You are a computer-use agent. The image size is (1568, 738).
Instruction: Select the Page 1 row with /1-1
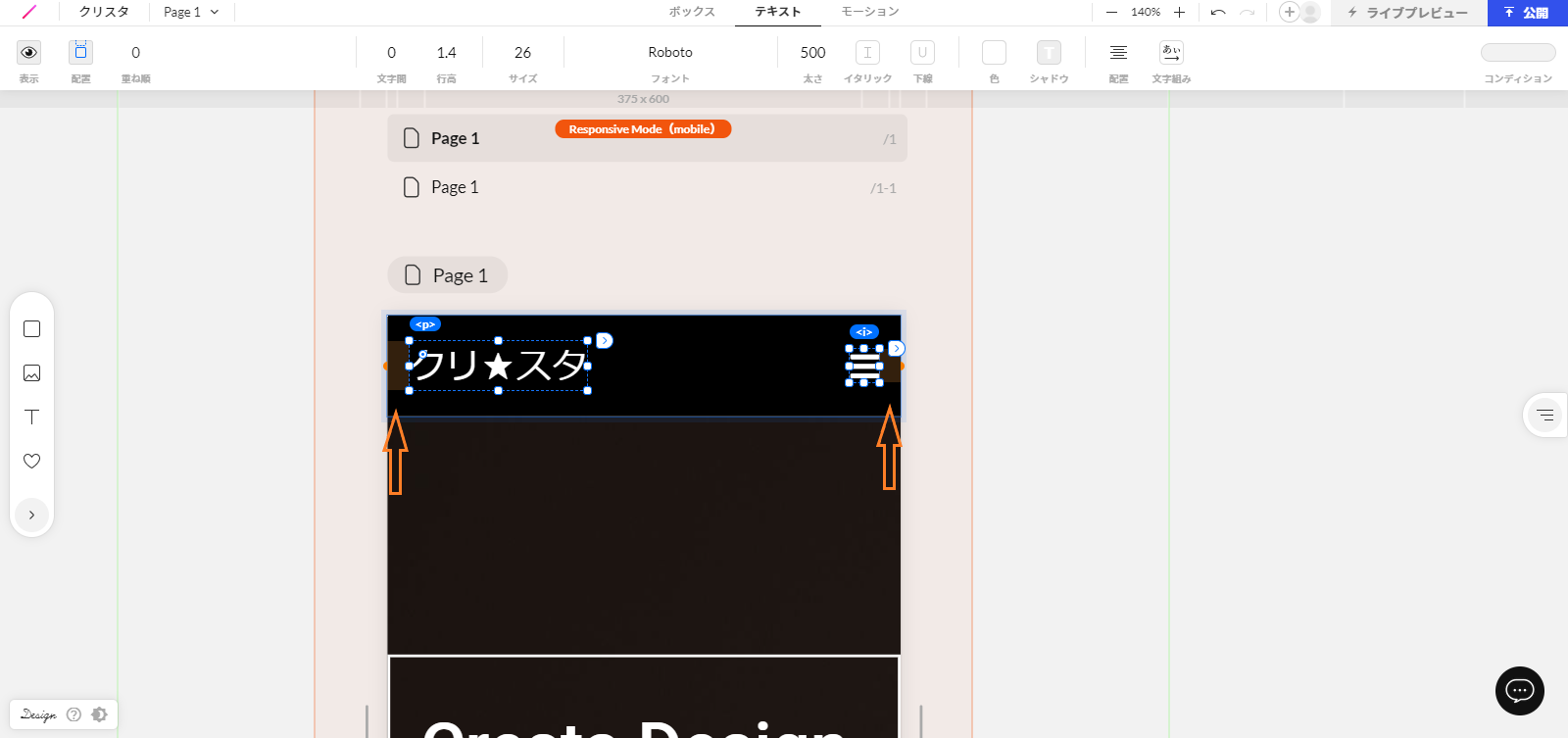[647, 187]
